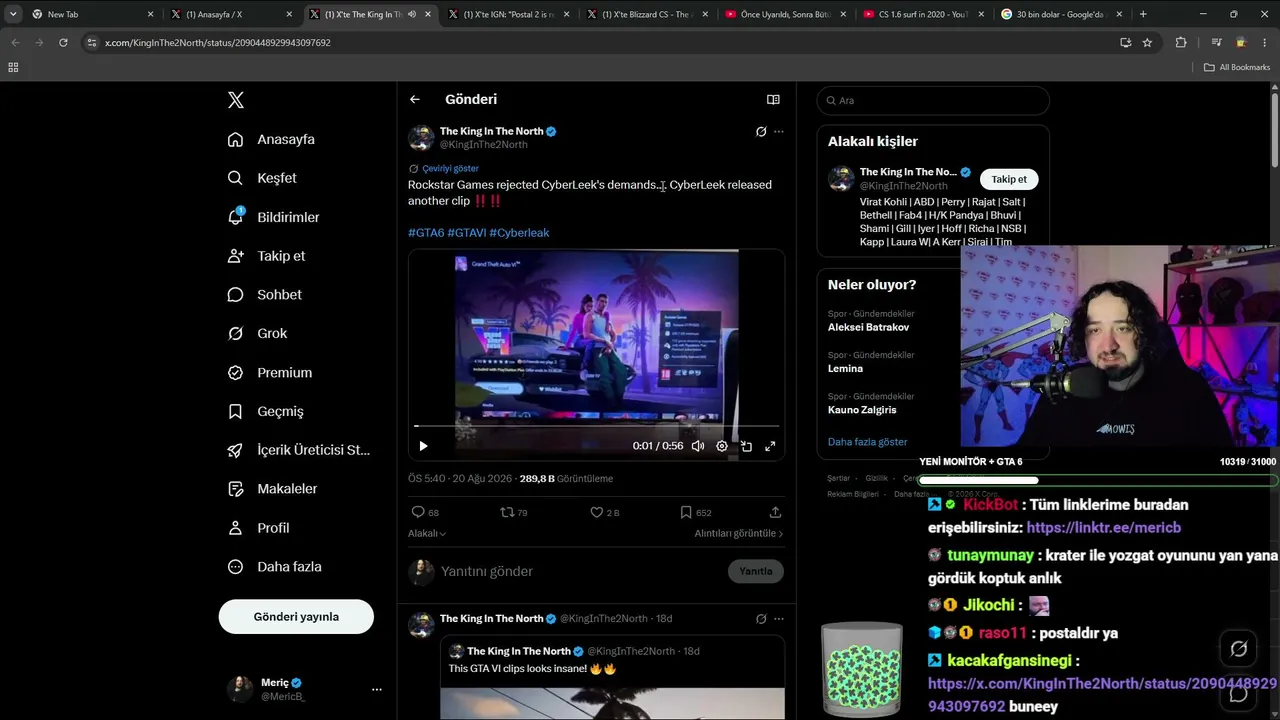The image size is (1280, 720).
Task: Switch to the 30 bin dolar Google tab
Action: [1062, 14]
